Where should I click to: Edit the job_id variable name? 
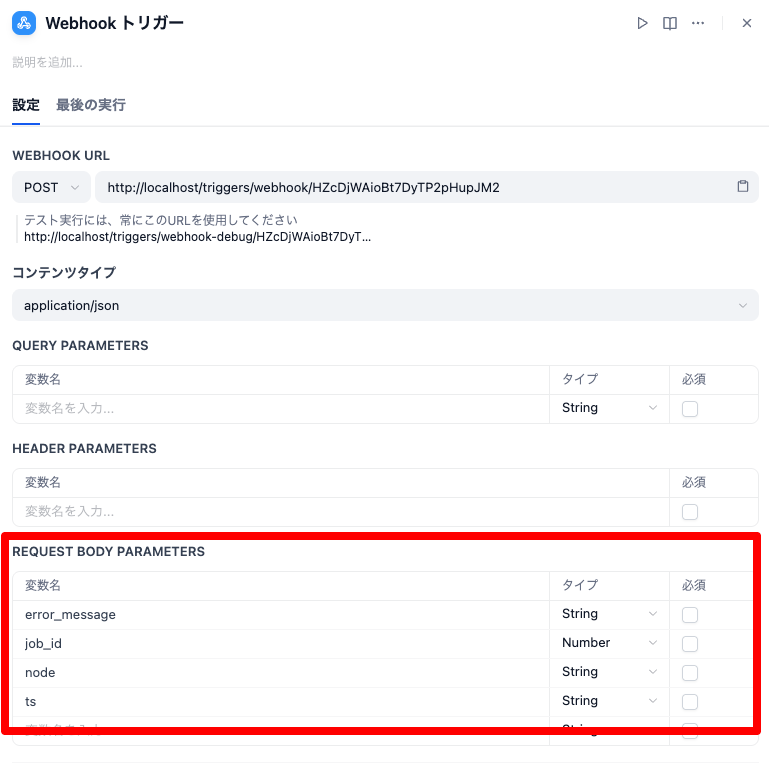coord(281,643)
